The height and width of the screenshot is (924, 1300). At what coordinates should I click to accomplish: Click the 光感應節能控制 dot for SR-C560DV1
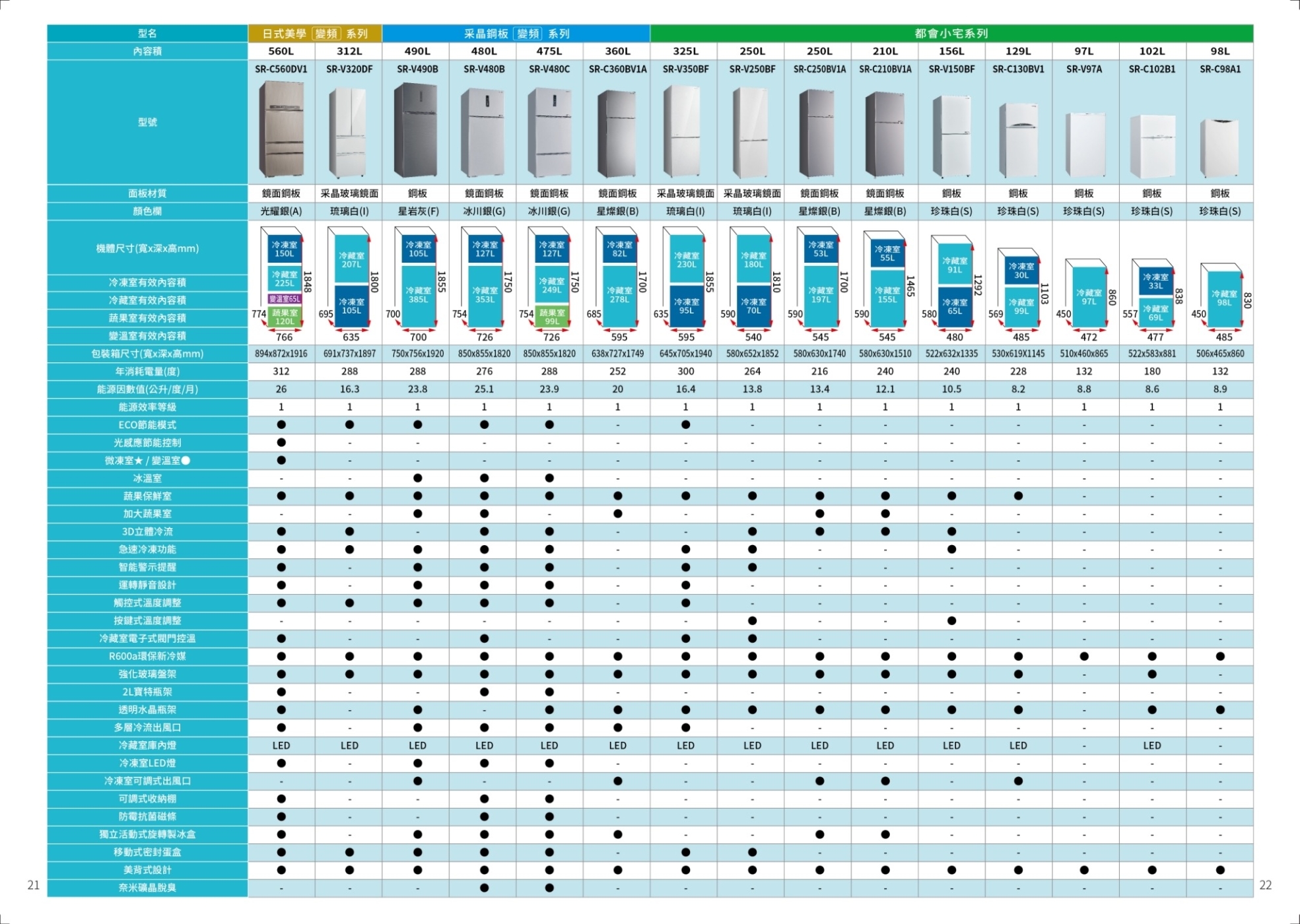coord(281,442)
